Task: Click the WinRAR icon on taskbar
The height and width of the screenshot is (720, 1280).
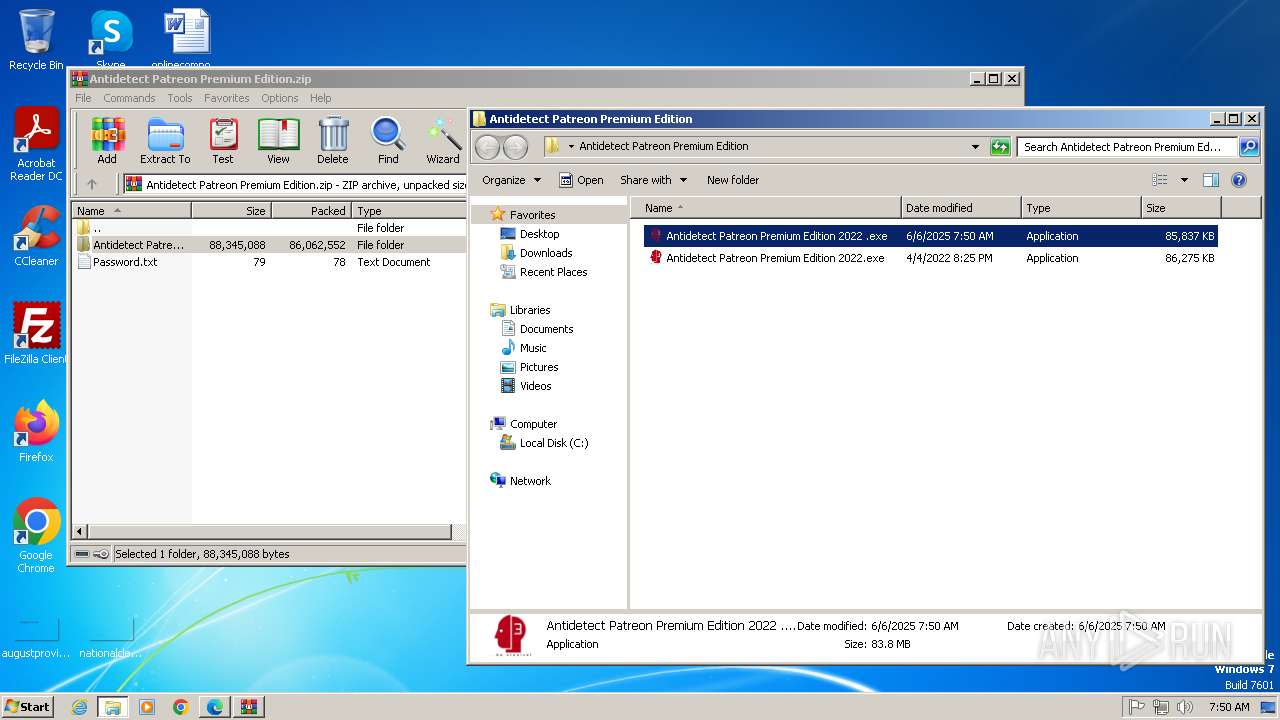Action: (x=249, y=707)
